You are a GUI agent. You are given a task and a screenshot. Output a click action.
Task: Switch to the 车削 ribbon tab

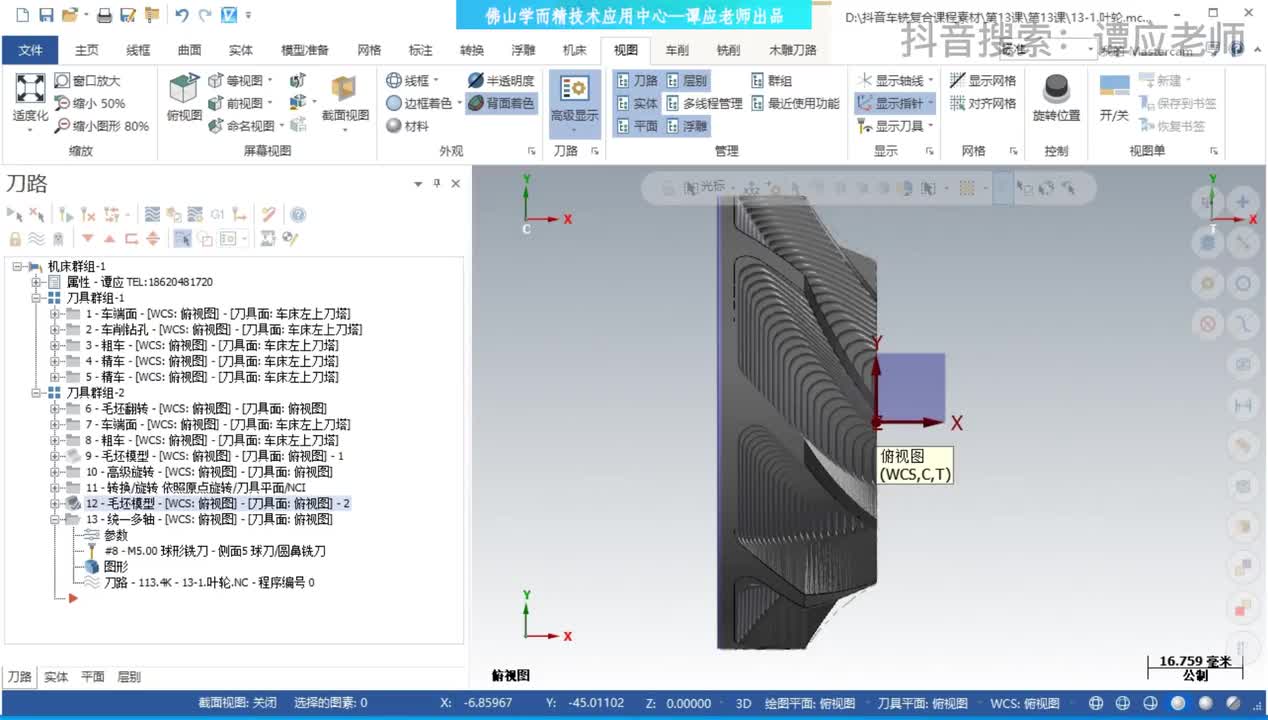(x=677, y=50)
